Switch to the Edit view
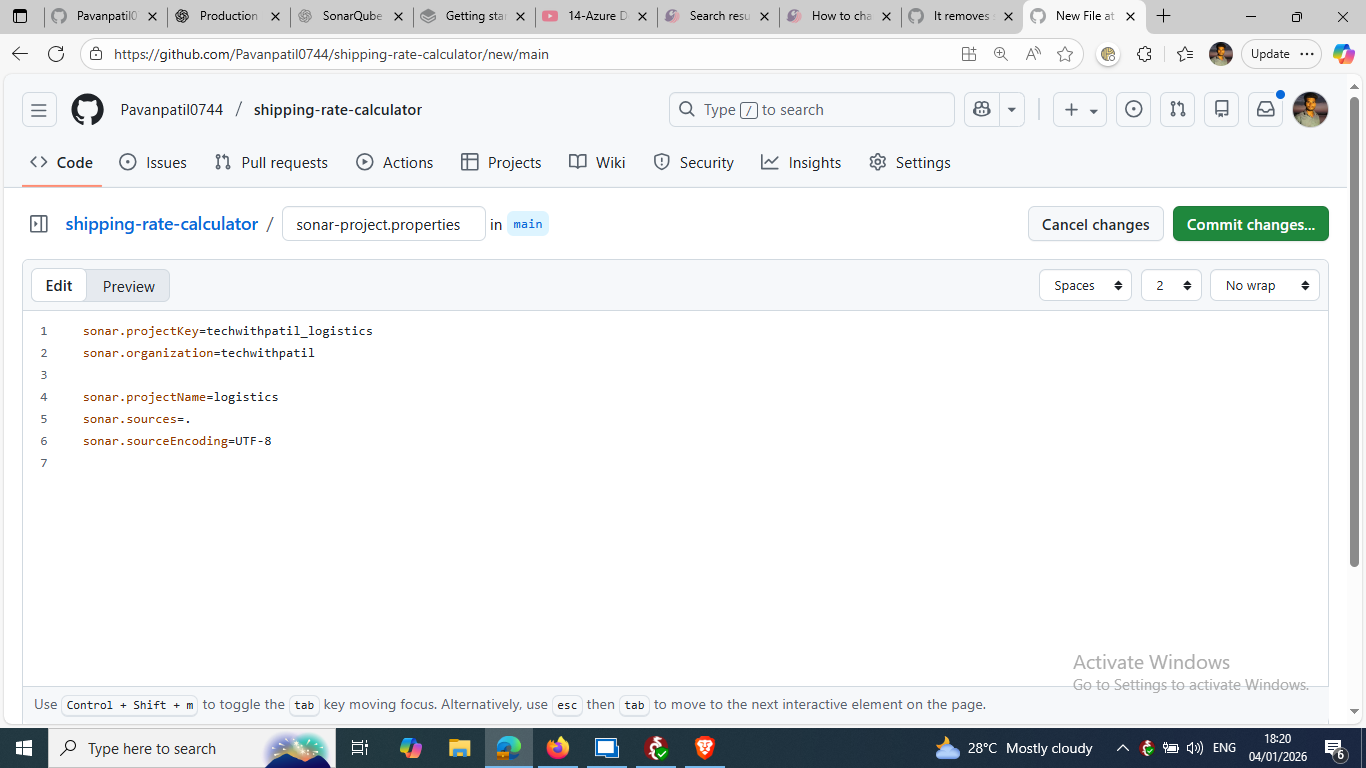The image size is (1366, 768). (59, 286)
